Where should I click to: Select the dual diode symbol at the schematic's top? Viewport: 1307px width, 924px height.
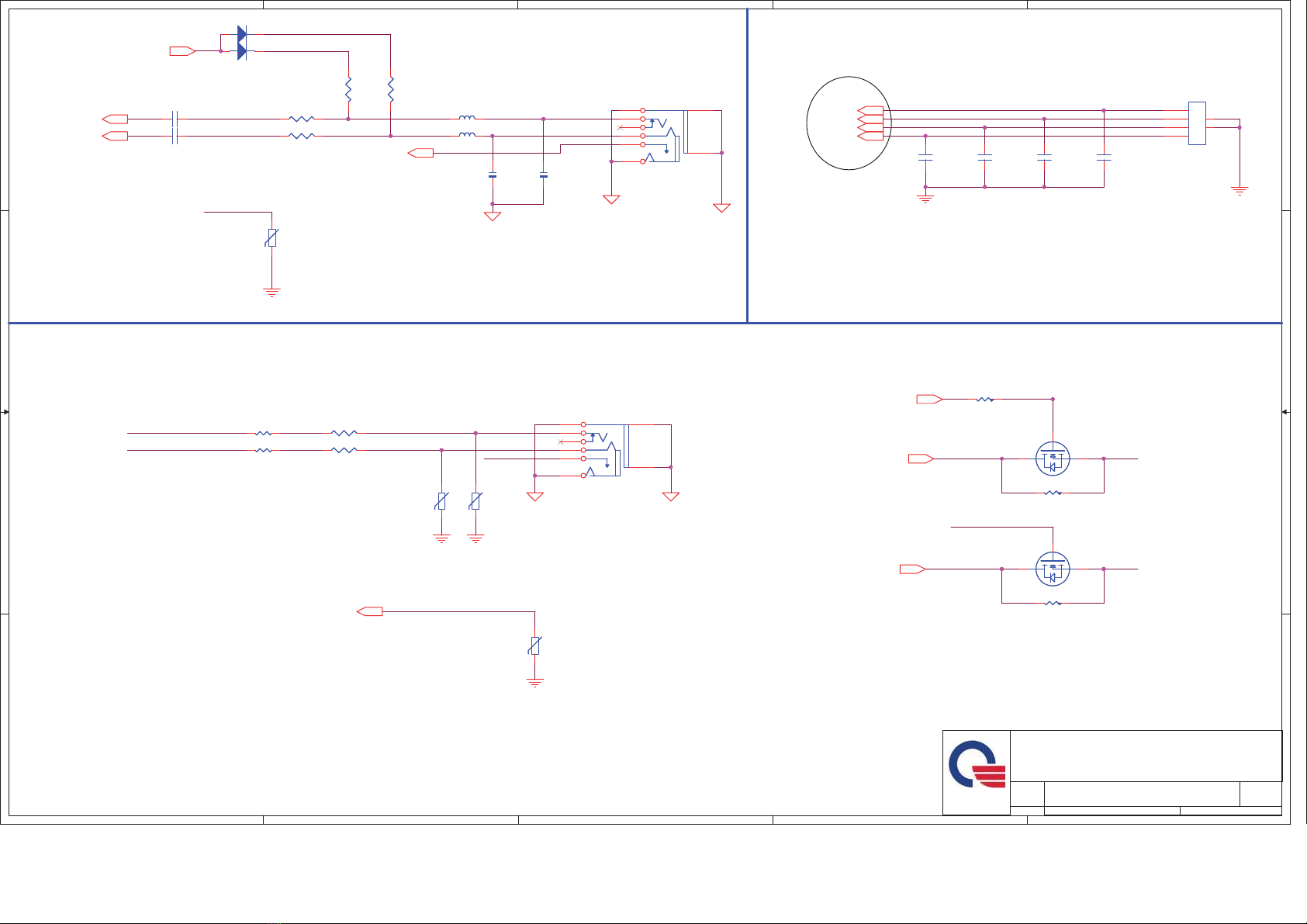click(241, 43)
